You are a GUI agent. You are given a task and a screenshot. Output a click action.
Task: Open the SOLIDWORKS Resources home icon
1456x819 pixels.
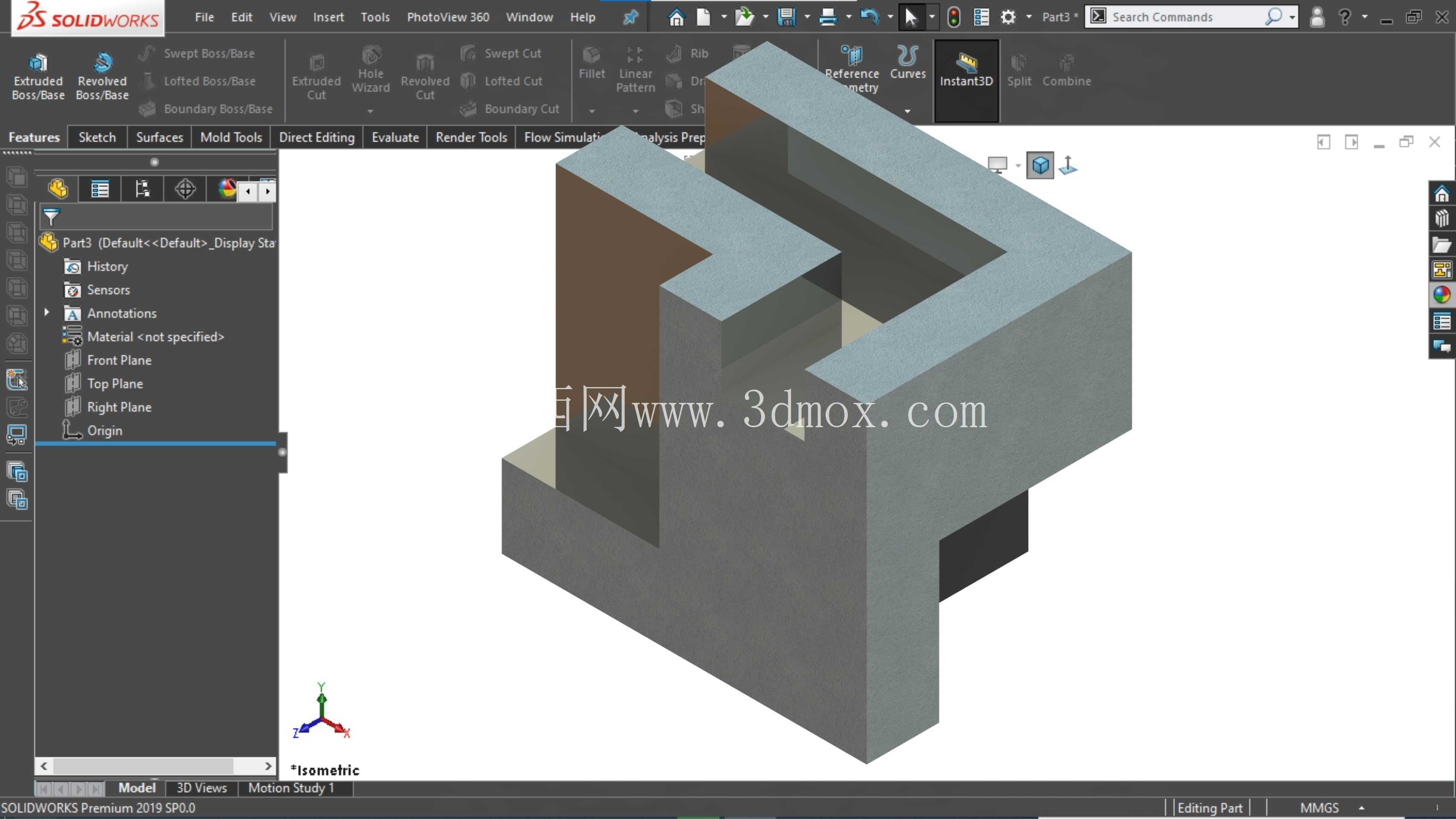coord(1442,194)
